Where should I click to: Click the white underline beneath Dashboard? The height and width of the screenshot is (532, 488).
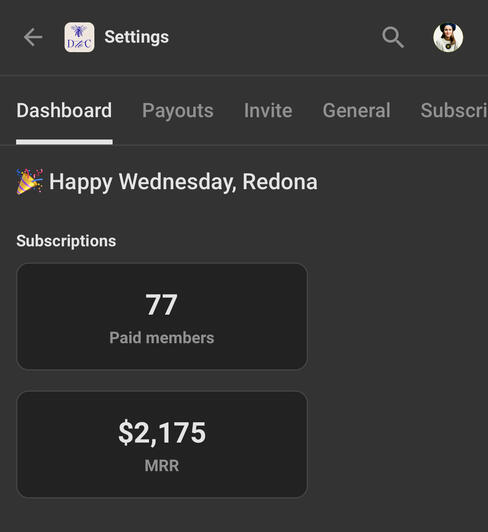[x=64, y=142]
